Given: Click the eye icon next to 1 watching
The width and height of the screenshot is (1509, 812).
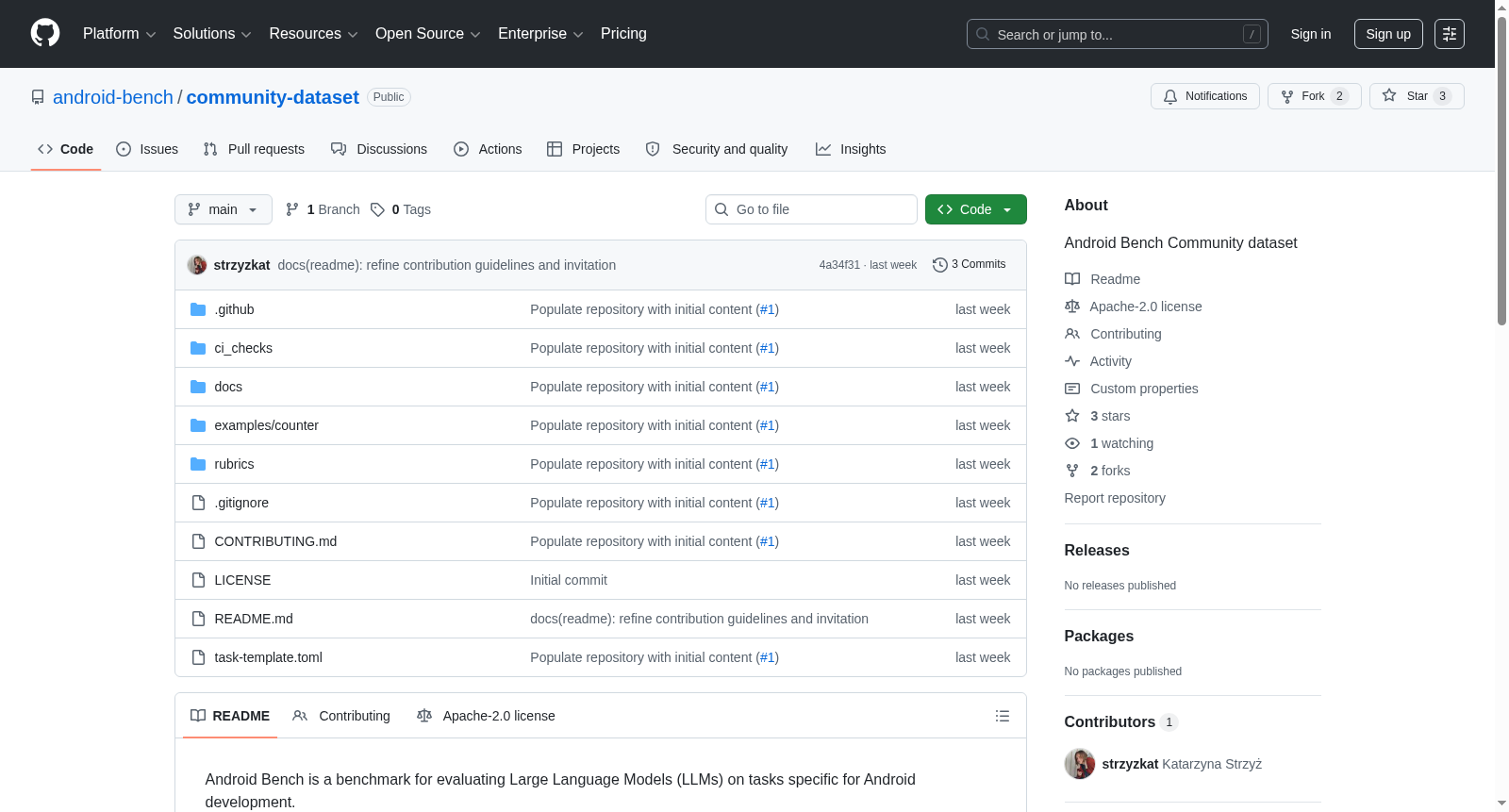Looking at the screenshot, I should pyautogui.click(x=1072, y=443).
